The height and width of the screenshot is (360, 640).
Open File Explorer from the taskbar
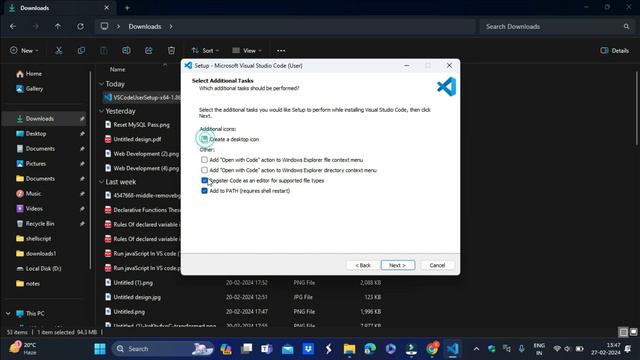[349, 349]
